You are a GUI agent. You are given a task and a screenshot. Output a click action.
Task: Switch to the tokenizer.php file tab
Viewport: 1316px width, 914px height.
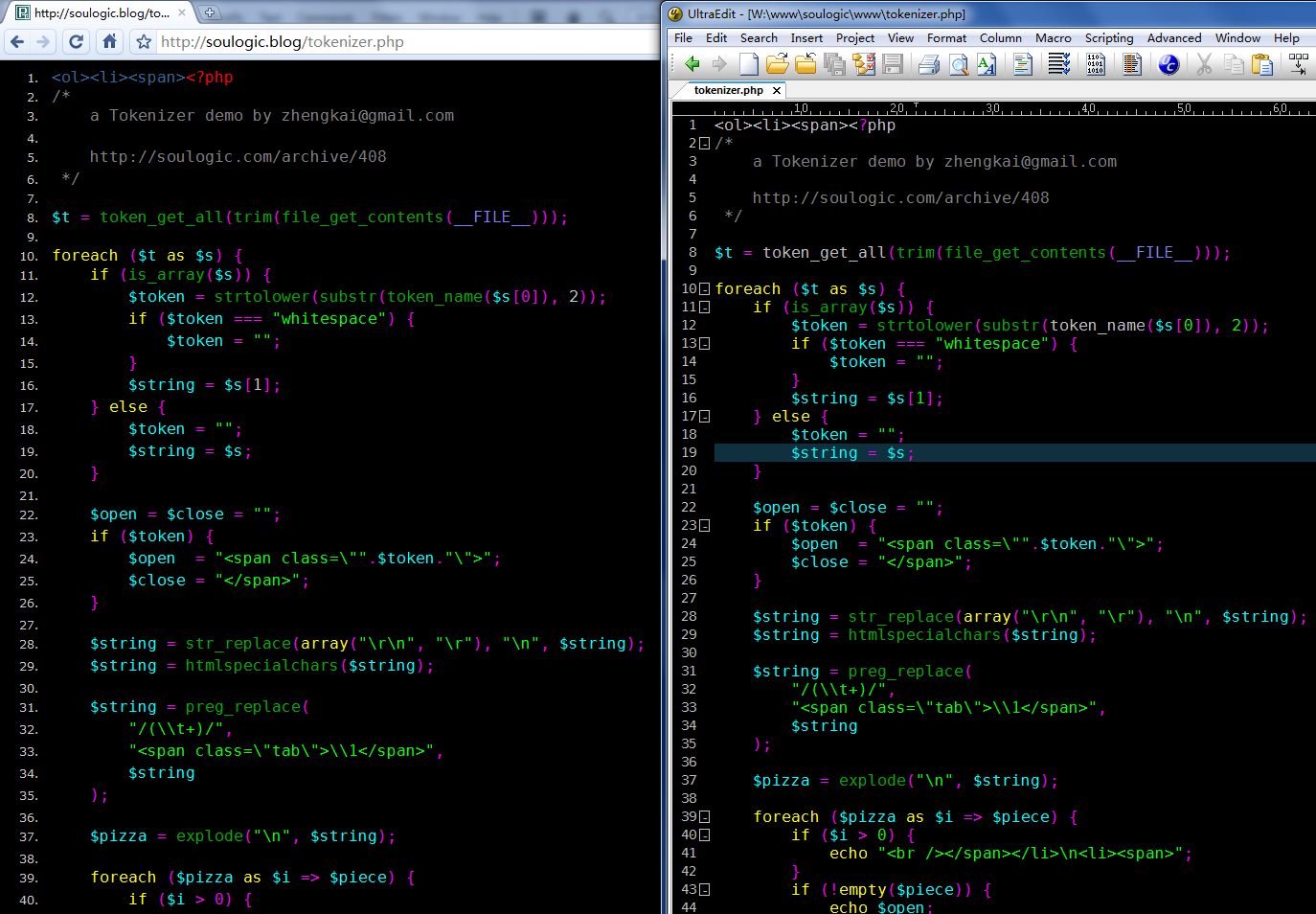(728, 90)
